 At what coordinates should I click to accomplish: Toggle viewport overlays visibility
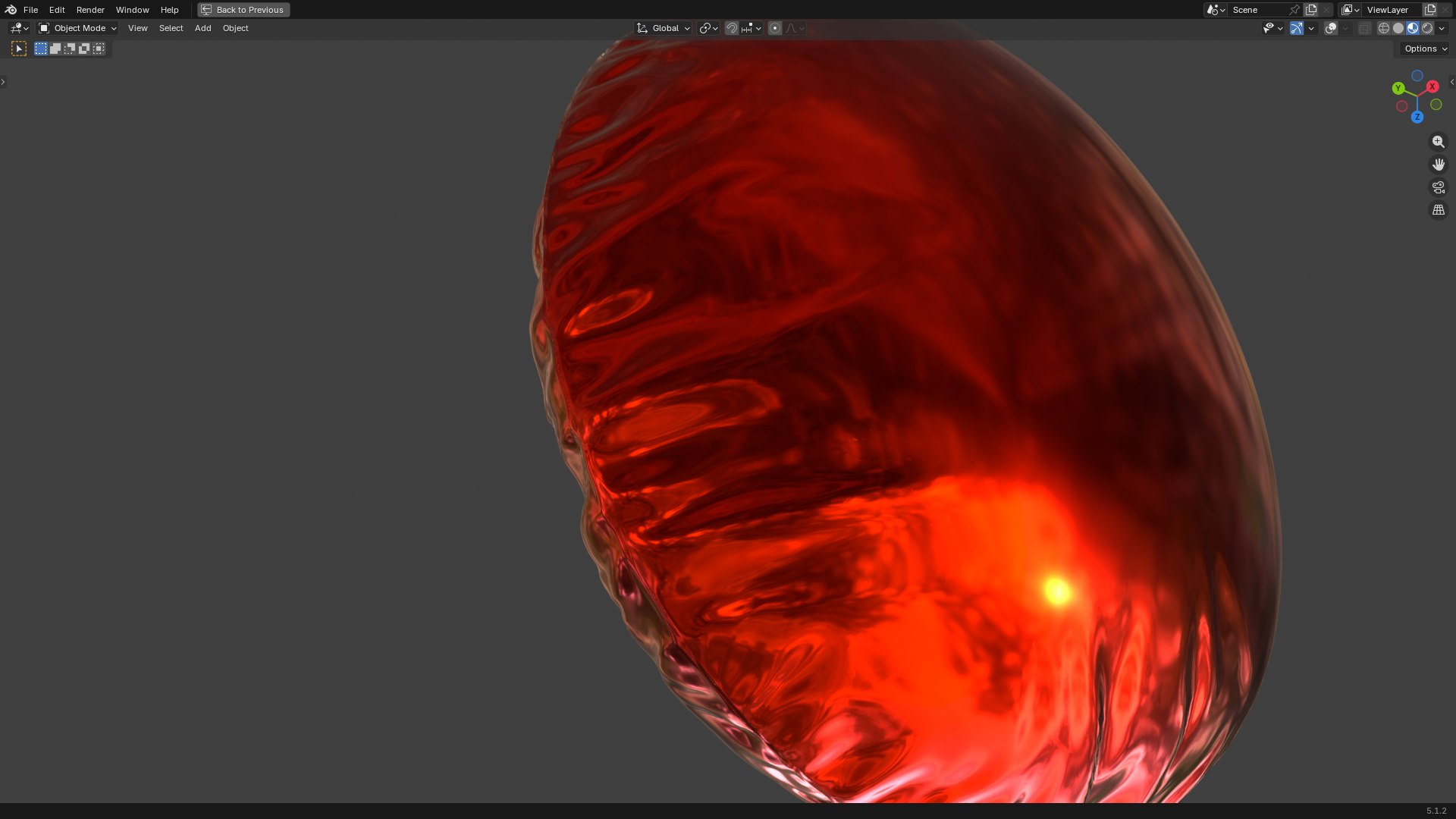point(1331,28)
